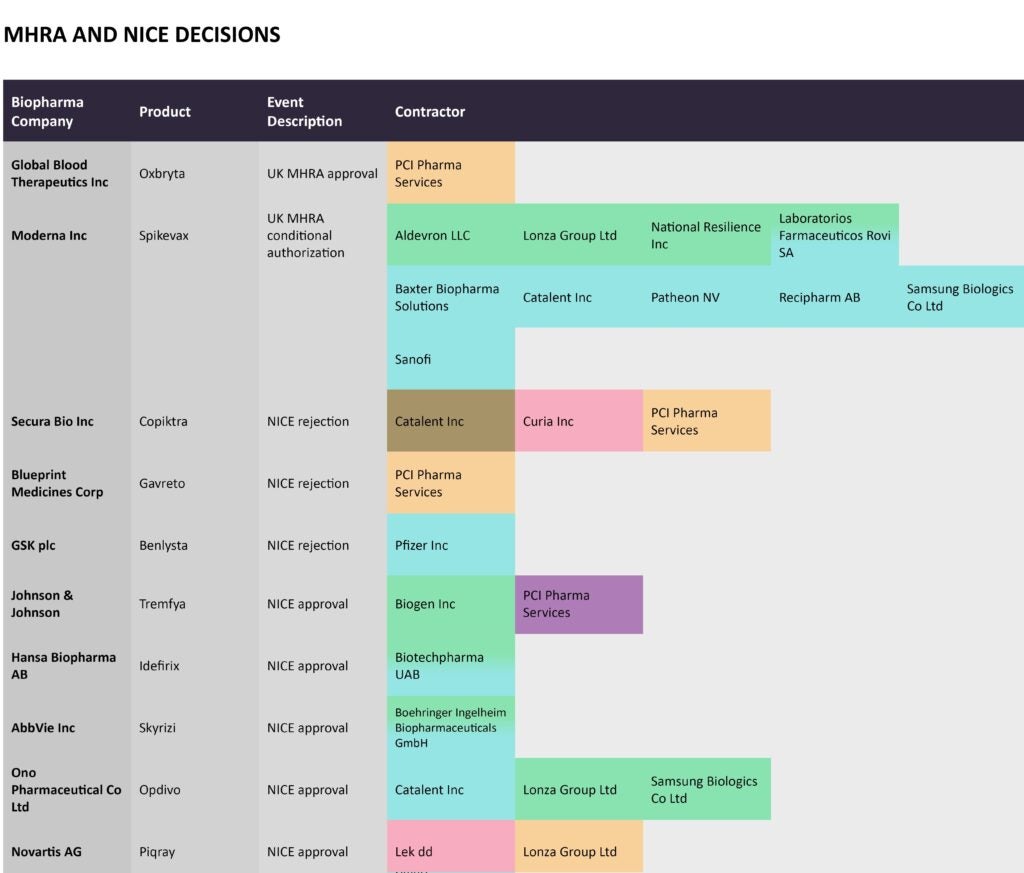Image resolution: width=1024 pixels, height=873 pixels.
Task: Click the "Product" column header
Action: 165,112
